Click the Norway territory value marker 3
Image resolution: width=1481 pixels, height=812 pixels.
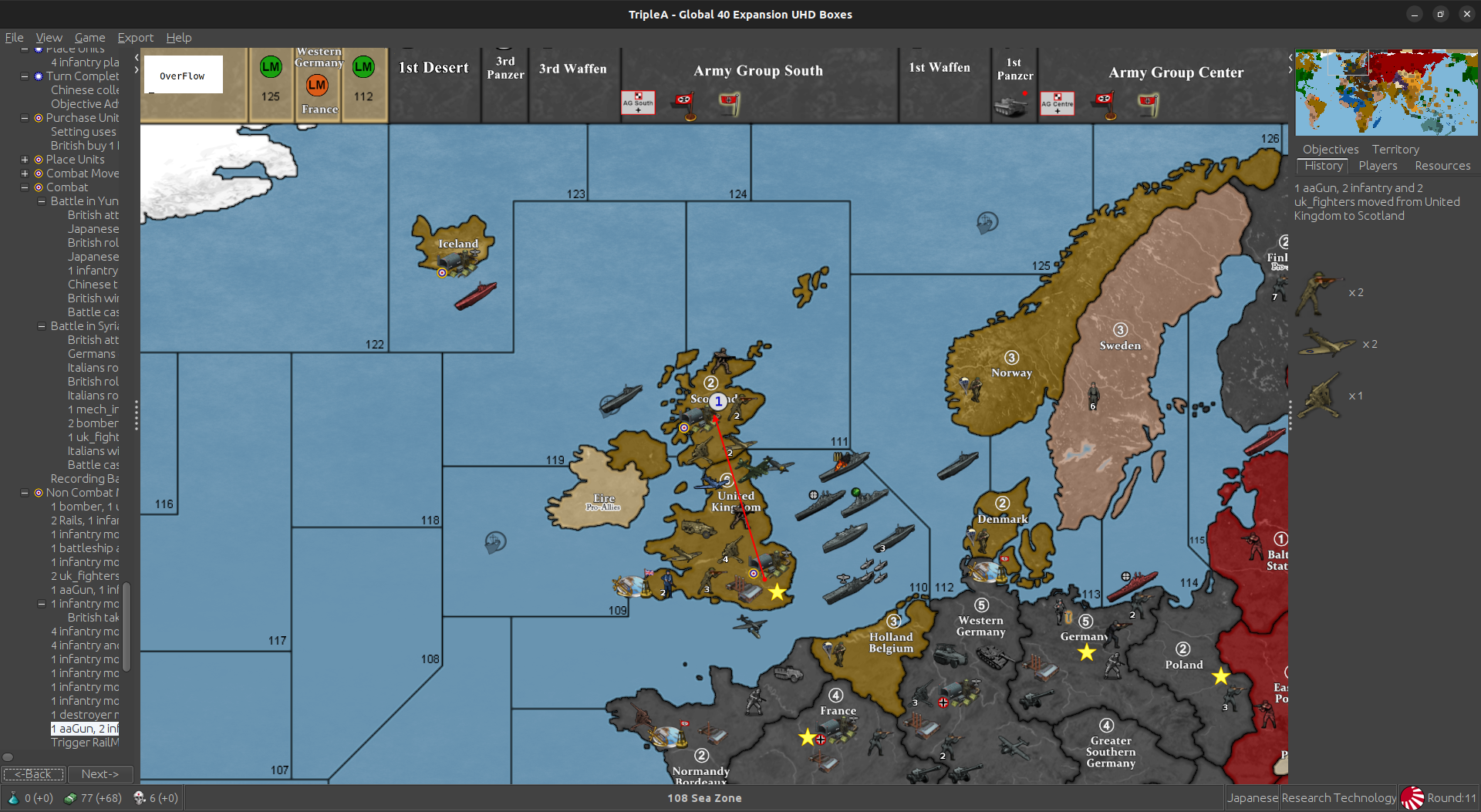pyautogui.click(x=1011, y=358)
